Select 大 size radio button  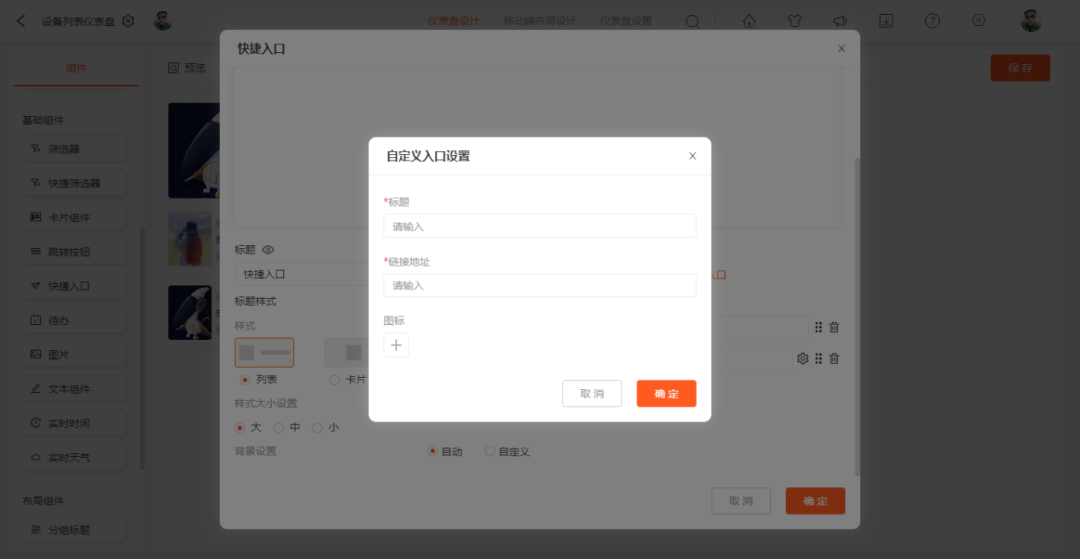point(240,428)
